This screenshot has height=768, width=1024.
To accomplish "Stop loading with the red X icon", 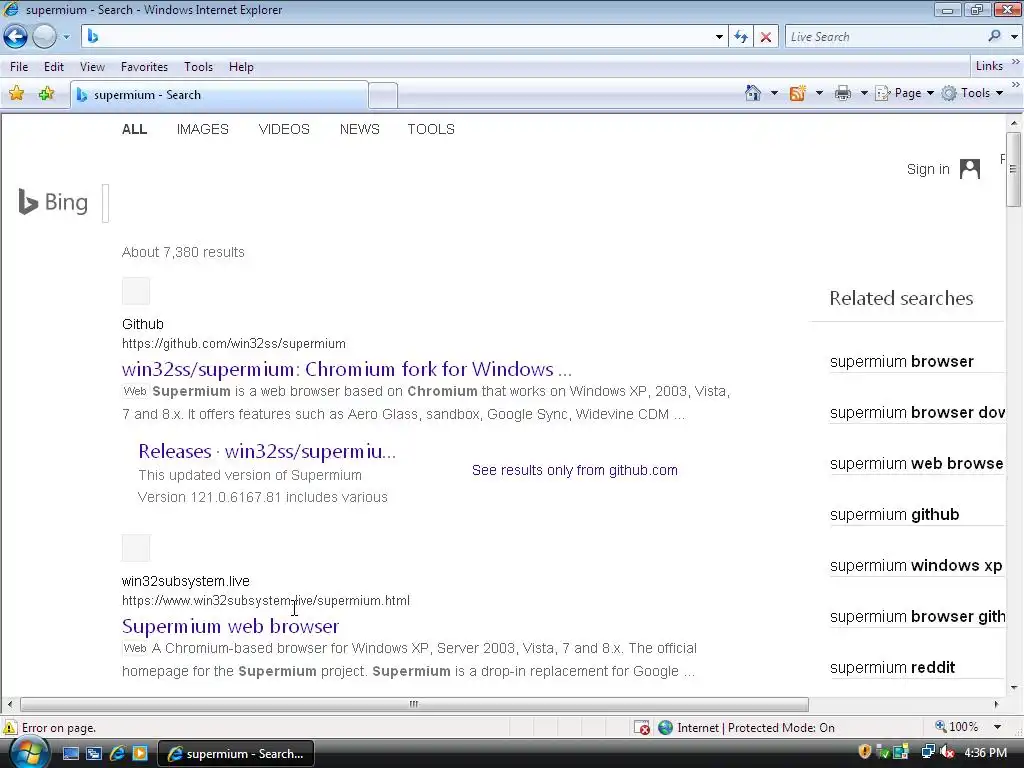I will [x=766, y=37].
